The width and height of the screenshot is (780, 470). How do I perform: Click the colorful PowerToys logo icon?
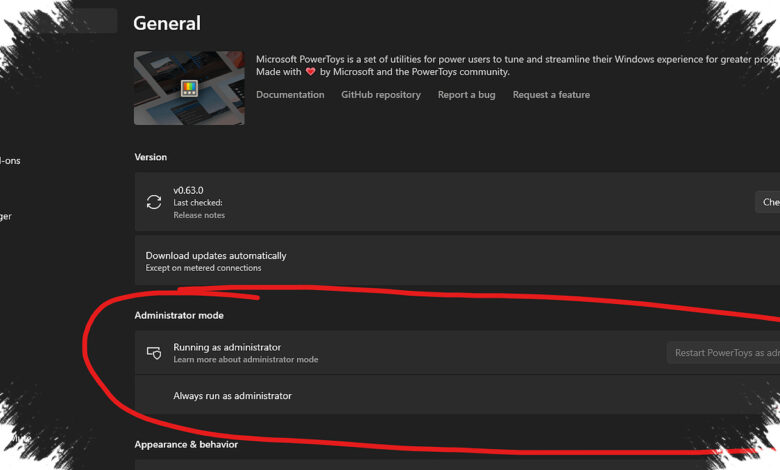tap(189, 88)
